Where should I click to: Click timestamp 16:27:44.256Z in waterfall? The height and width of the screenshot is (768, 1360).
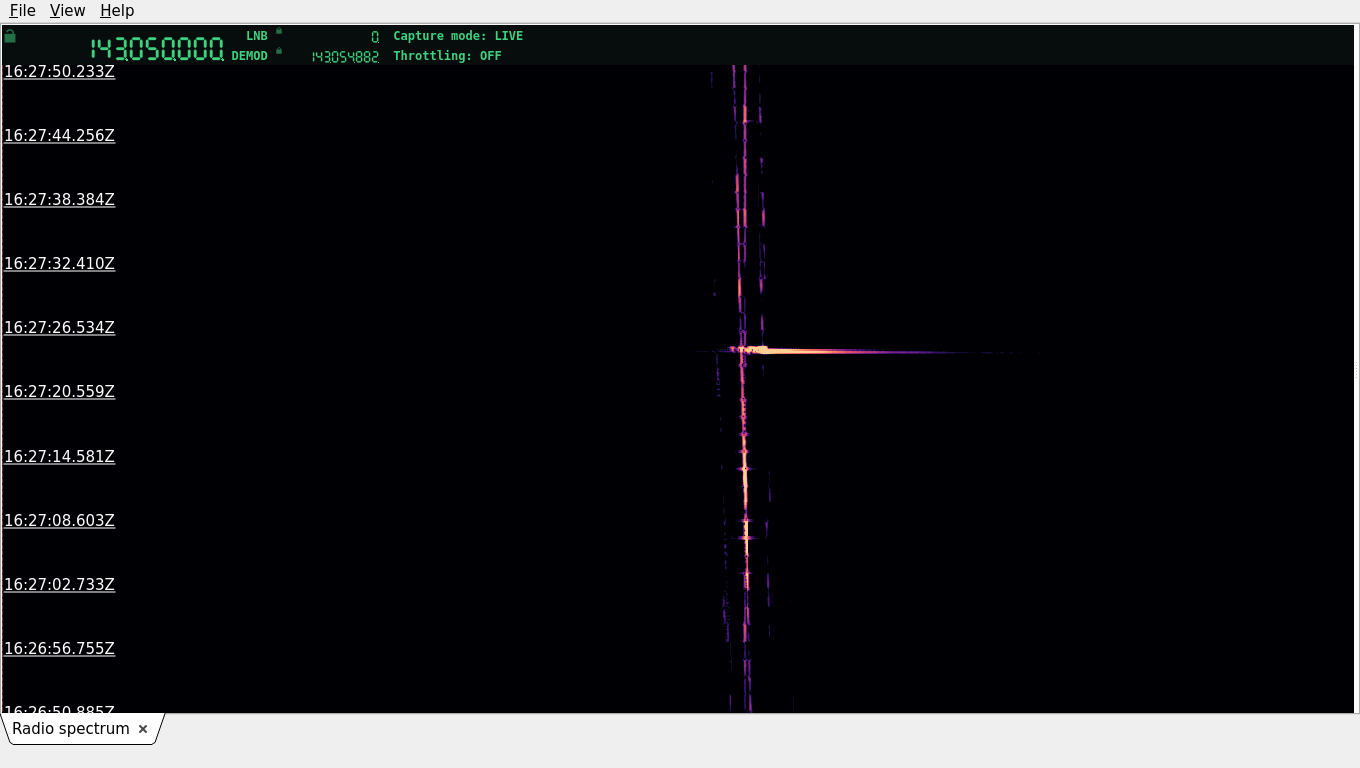pyautogui.click(x=59, y=136)
